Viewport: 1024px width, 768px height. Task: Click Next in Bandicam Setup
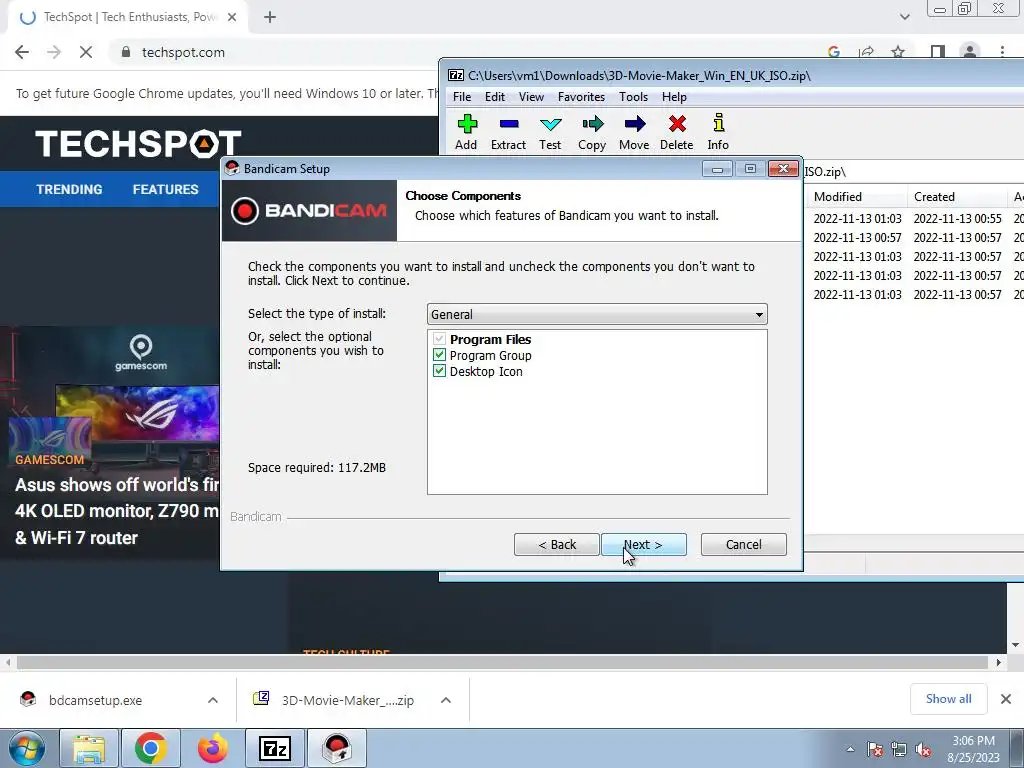coord(644,545)
